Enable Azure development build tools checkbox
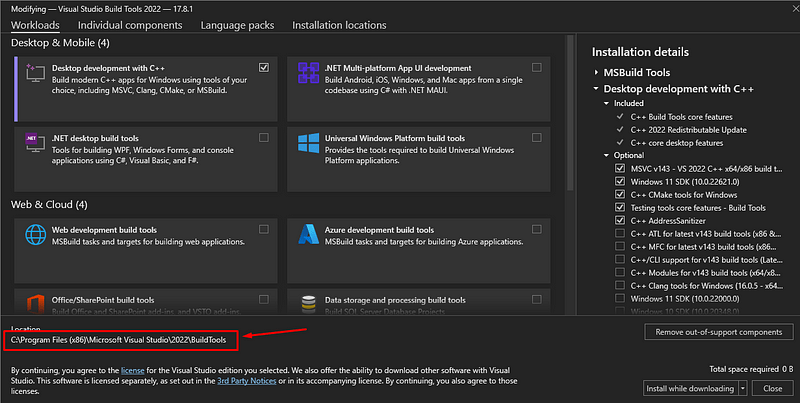800x403 pixels. point(537,229)
